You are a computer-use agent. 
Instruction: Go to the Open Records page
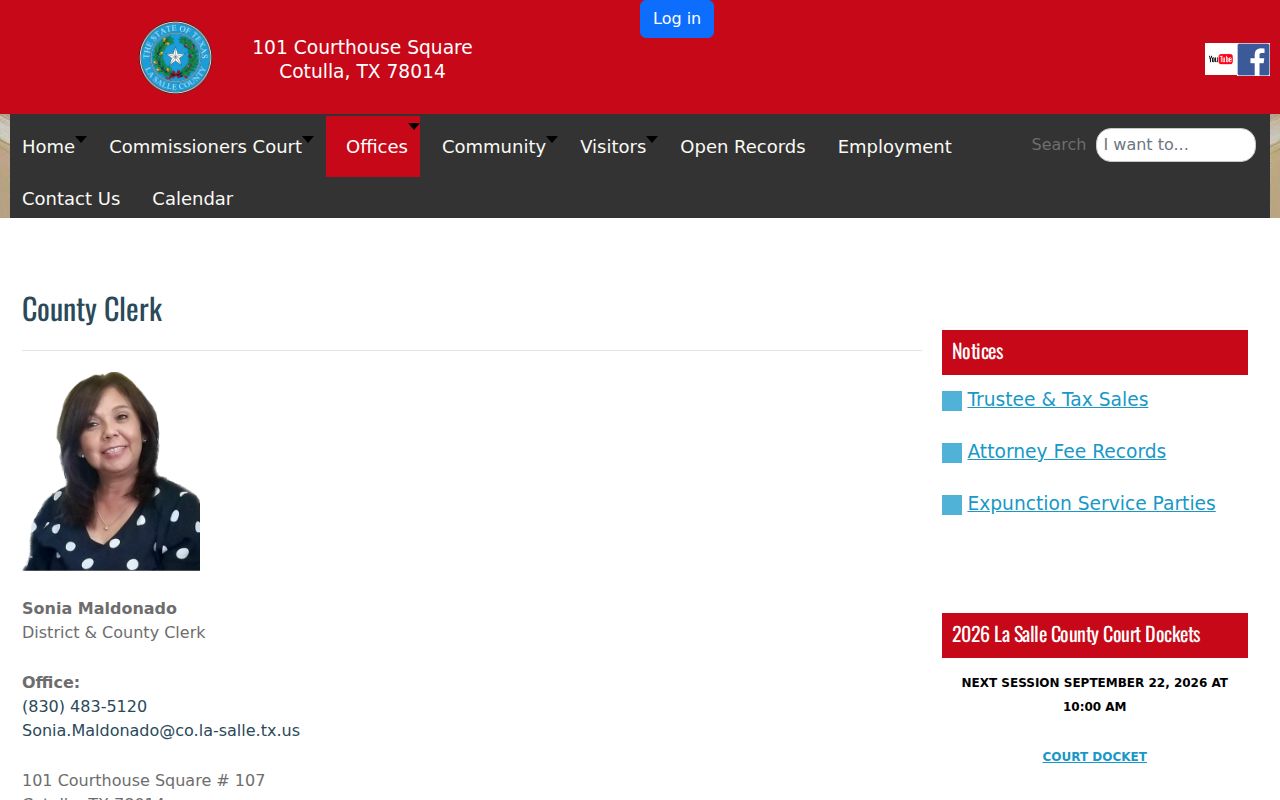click(x=742, y=146)
